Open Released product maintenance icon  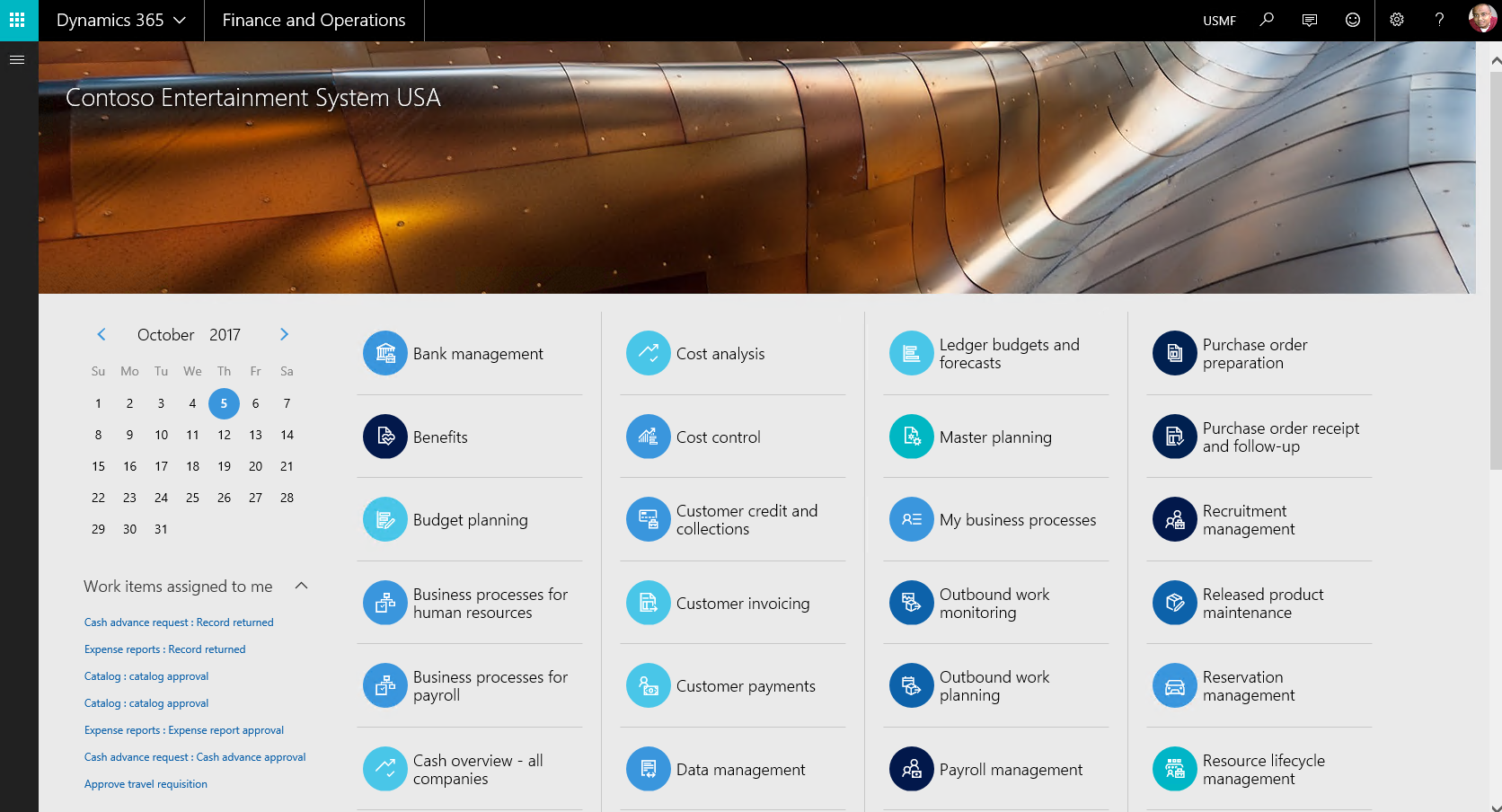[1175, 603]
